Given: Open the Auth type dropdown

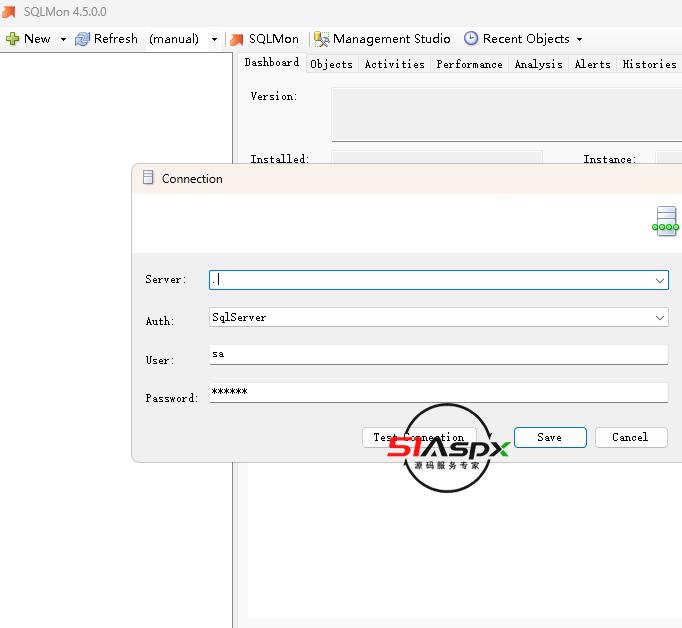Looking at the screenshot, I should pyautogui.click(x=660, y=317).
